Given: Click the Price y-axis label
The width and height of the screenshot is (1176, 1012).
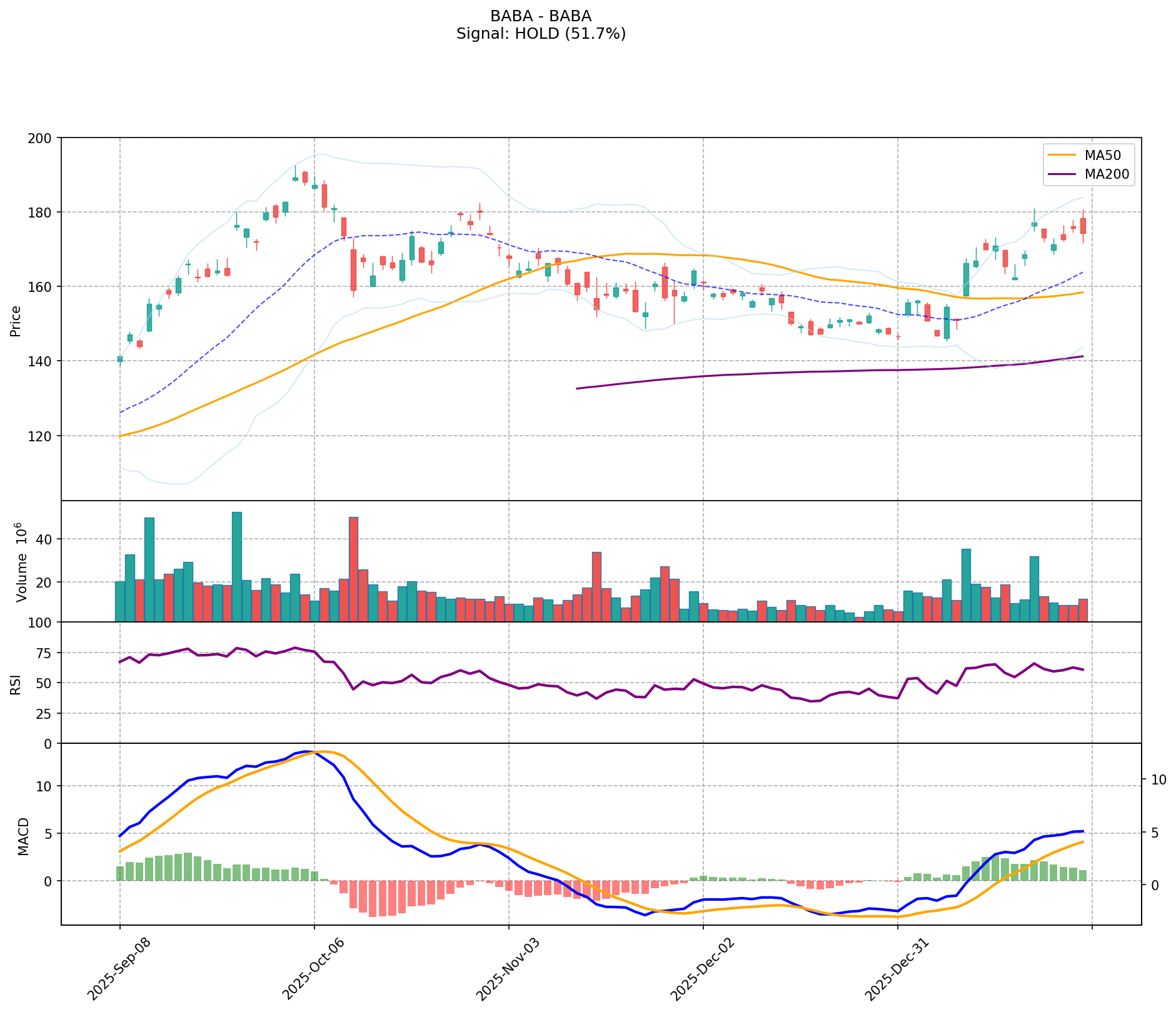Looking at the screenshot, I should pyautogui.click(x=16, y=321).
